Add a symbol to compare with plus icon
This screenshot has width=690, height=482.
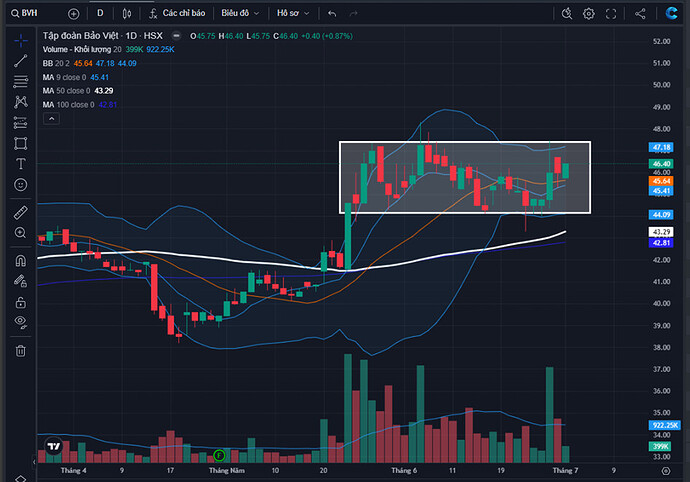73,14
